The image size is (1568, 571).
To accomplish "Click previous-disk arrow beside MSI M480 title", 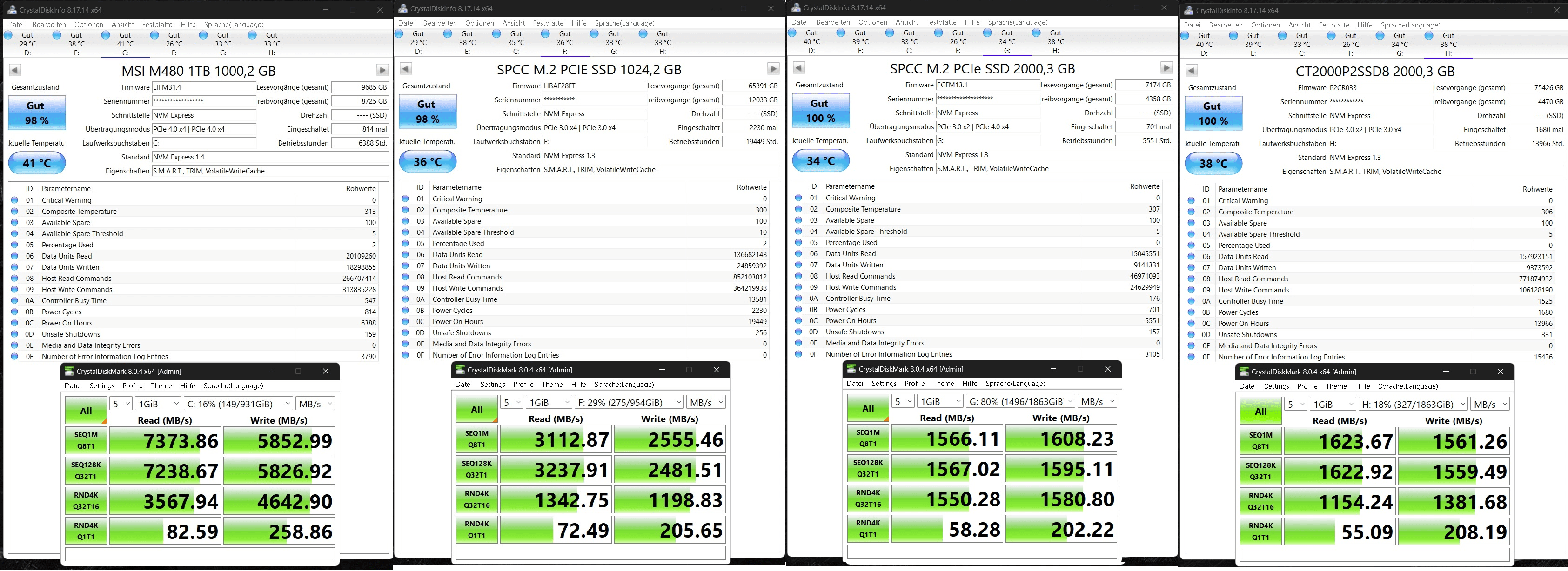I will pyautogui.click(x=15, y=70).
